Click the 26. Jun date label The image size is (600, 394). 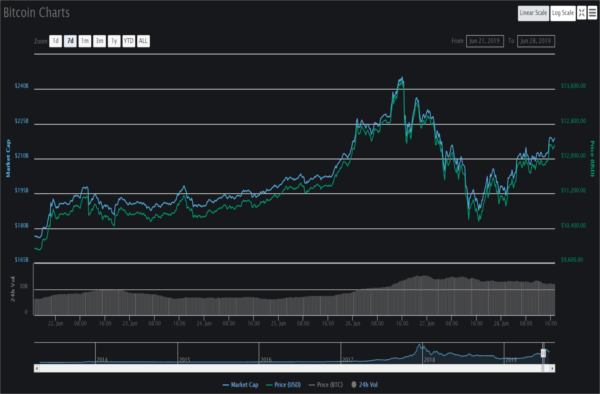pyautogui.click(x=352, y=324)
